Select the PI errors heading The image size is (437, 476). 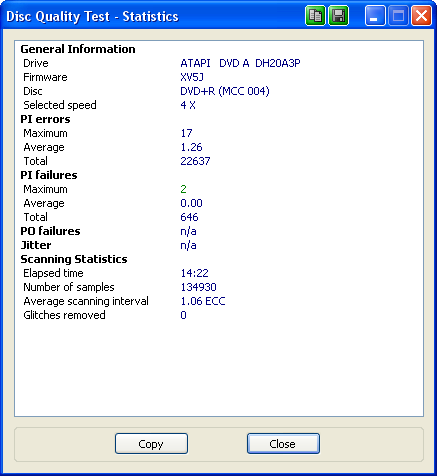tap(45, 119)
